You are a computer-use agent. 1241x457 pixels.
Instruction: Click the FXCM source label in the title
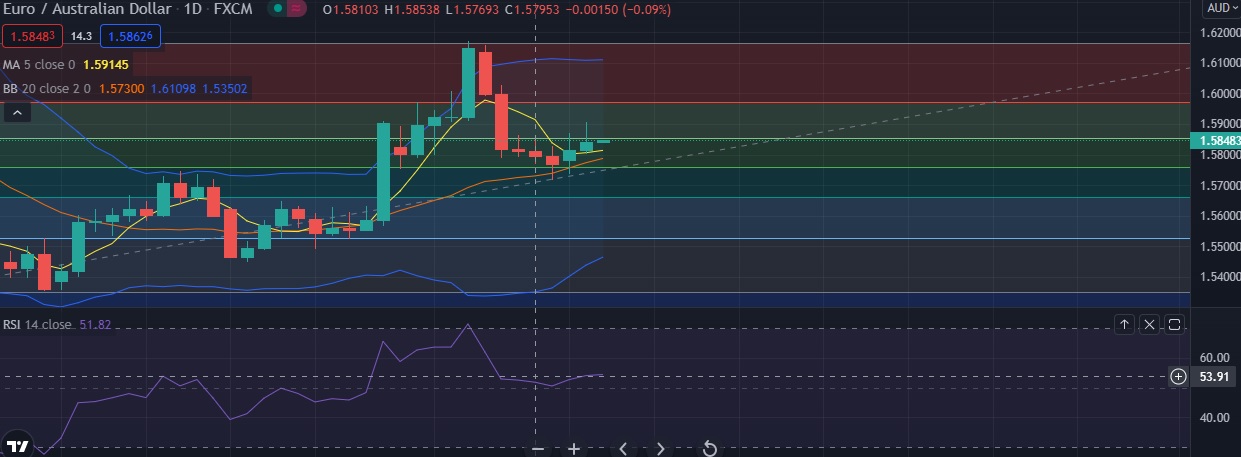tap(234, 10)
